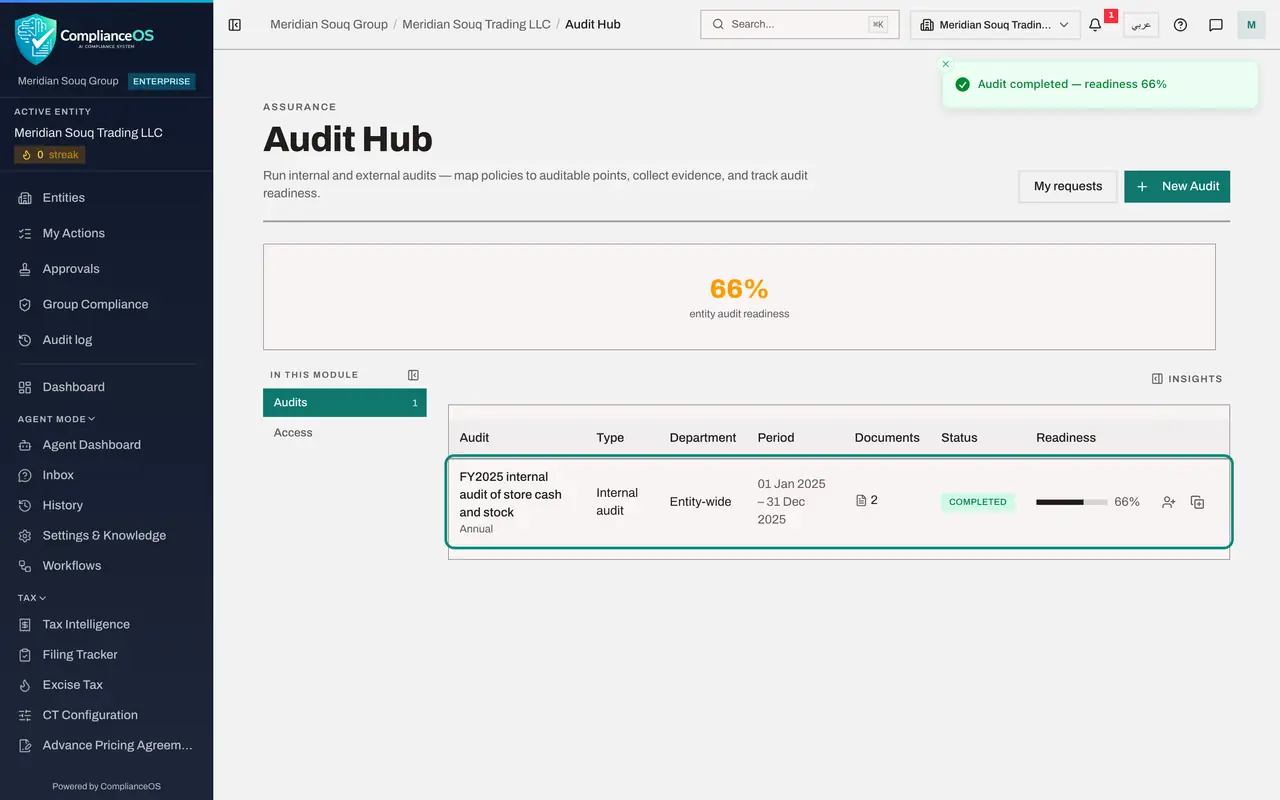
Task: Click the Approvals sidebar icon
Action: (25, 269)
